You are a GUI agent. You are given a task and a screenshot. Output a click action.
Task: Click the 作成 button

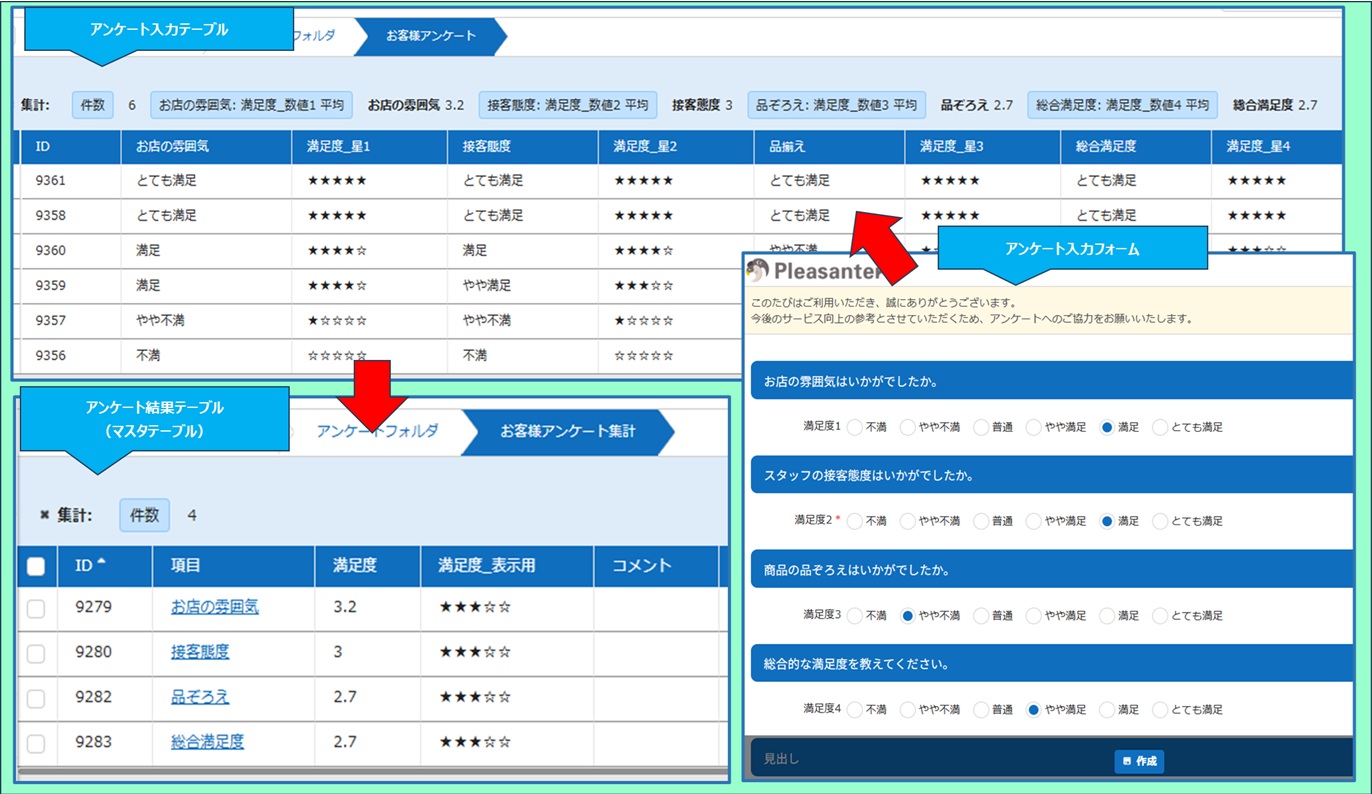[x=1139, y=761]
